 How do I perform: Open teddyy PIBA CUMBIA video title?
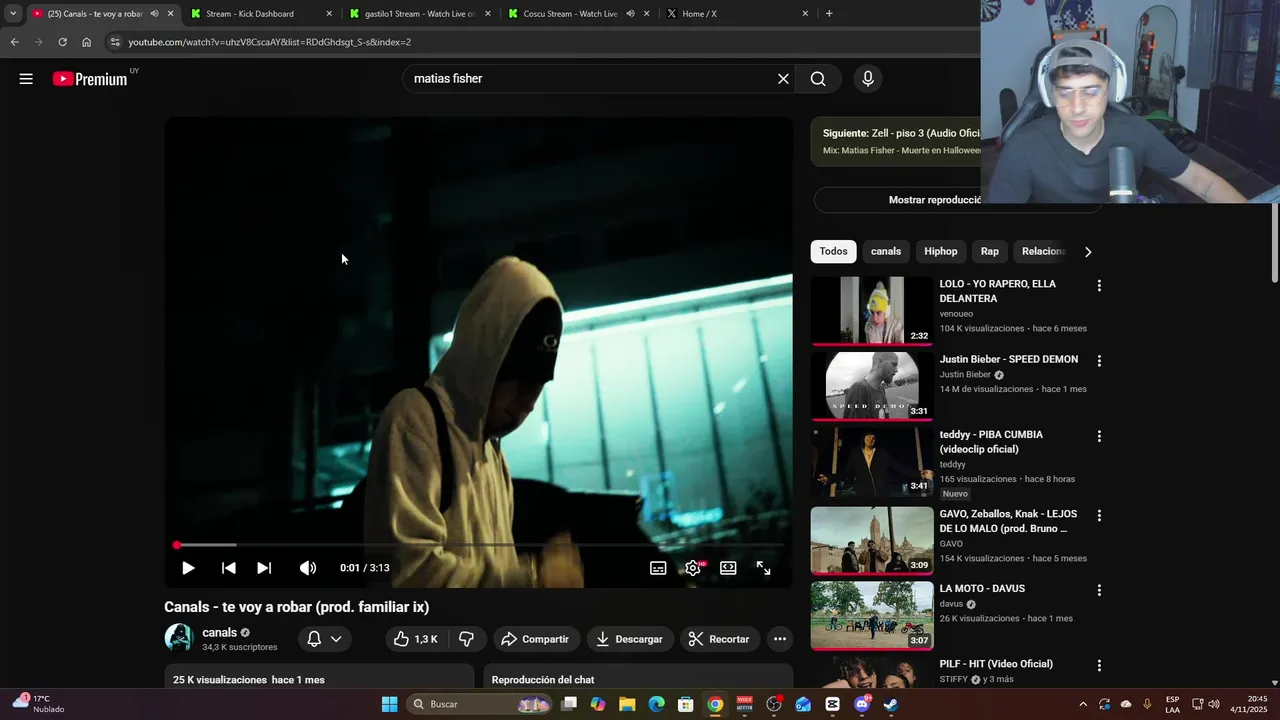pos(991,442)
